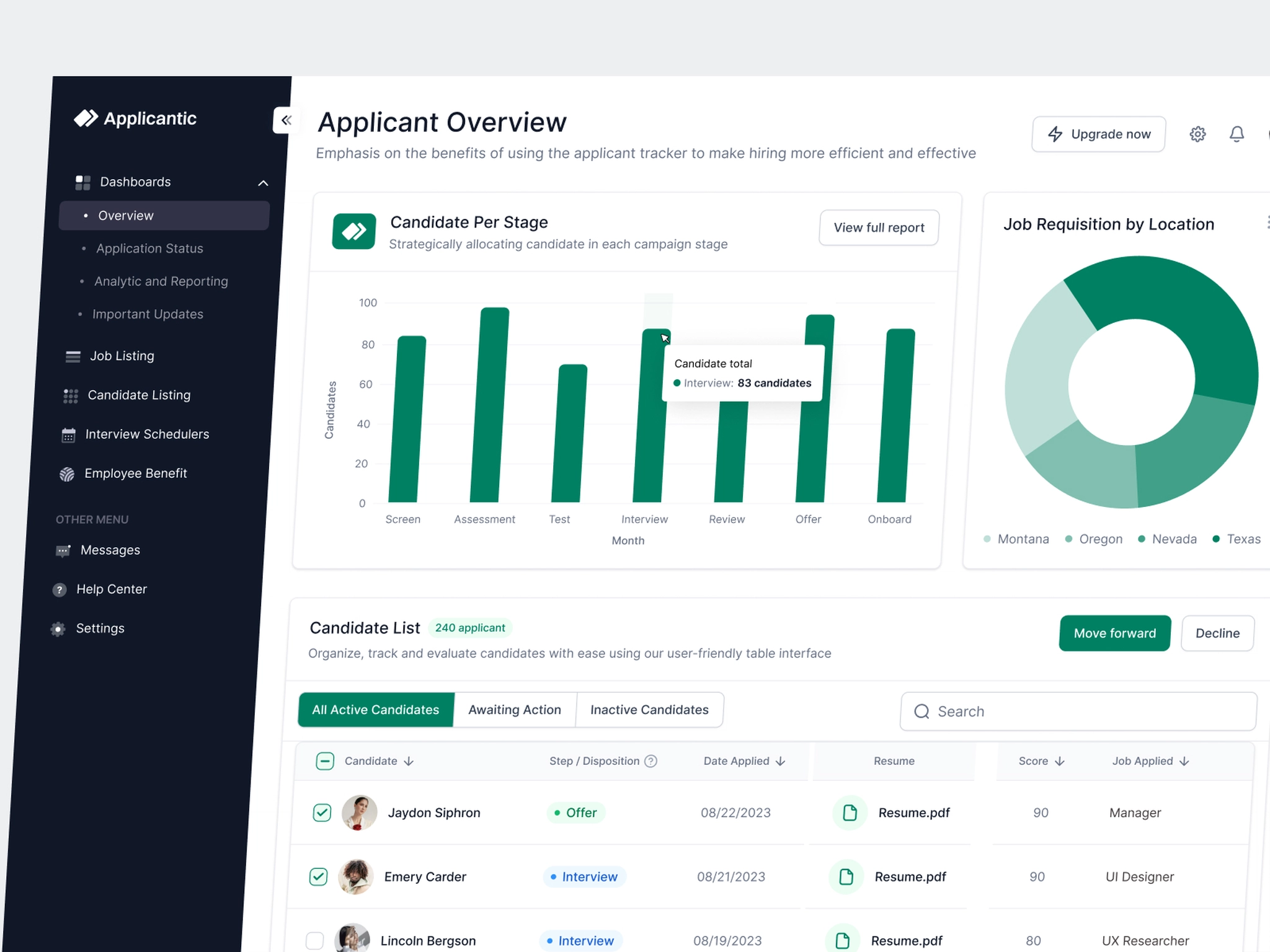Click the Messages chat icon
Screen dimensions: 1270x952
pos(63,551)
